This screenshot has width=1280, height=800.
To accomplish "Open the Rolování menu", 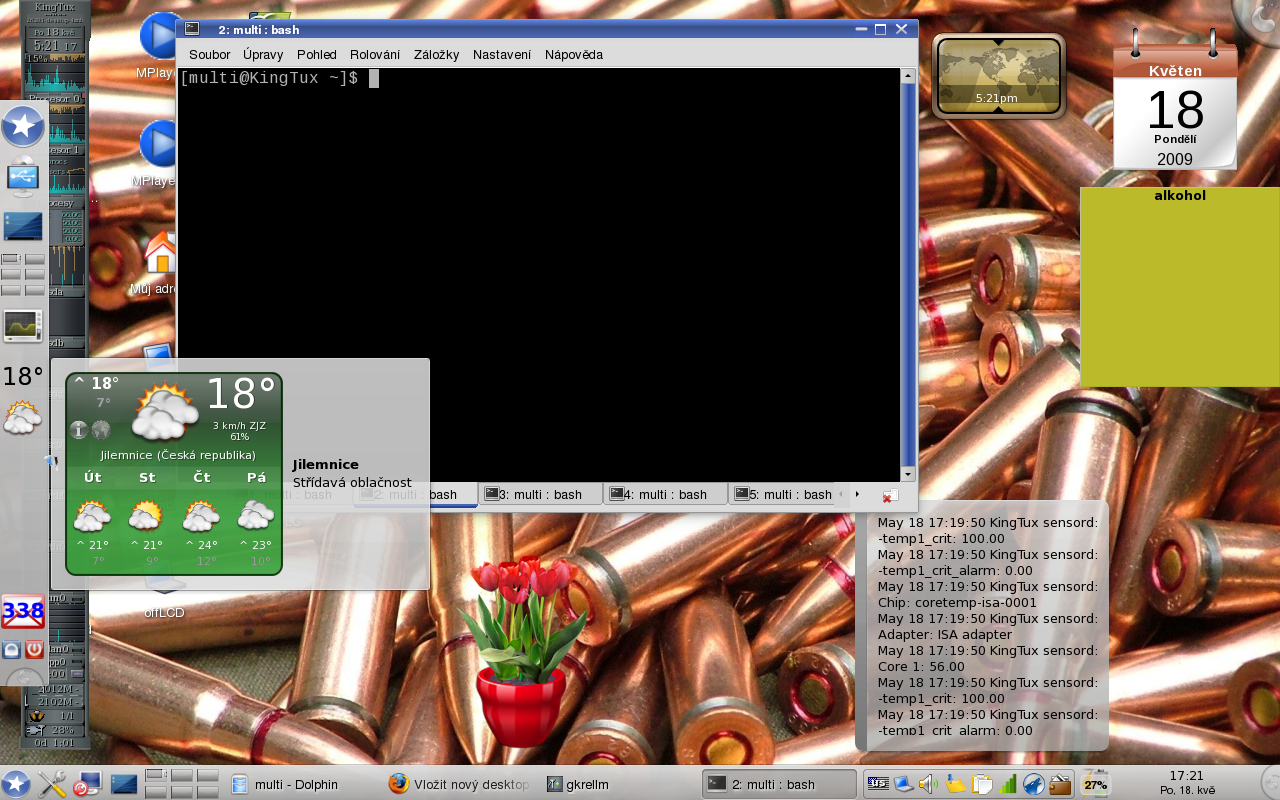I will (375, 55).
